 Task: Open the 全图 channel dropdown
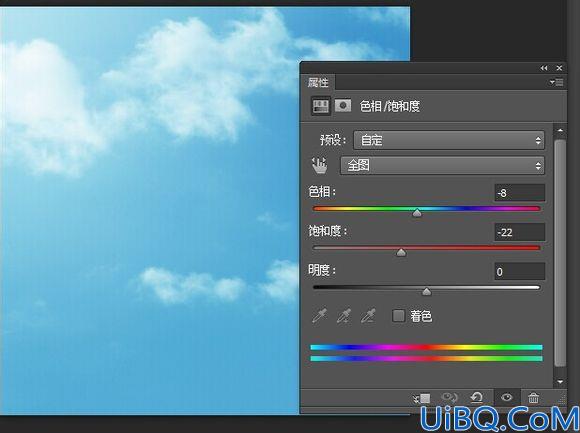coord(442,165)
